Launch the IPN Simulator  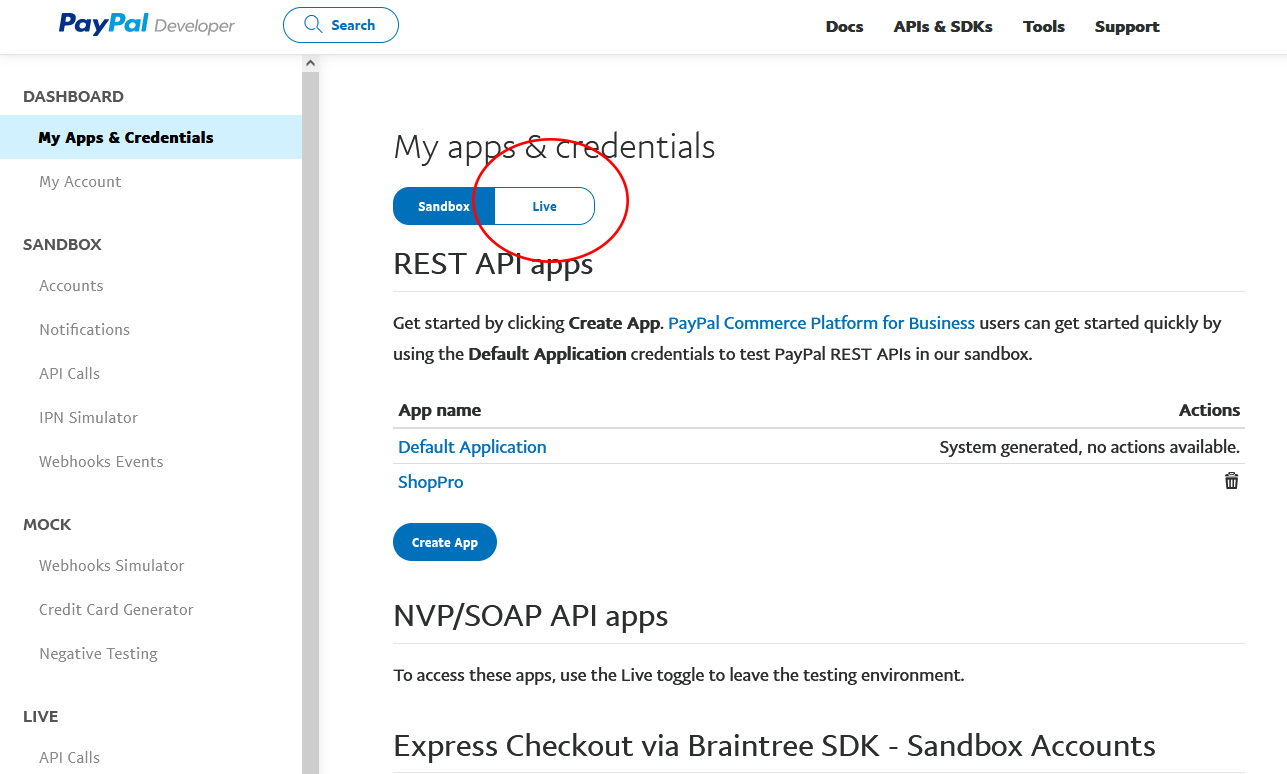pos(88,418)
